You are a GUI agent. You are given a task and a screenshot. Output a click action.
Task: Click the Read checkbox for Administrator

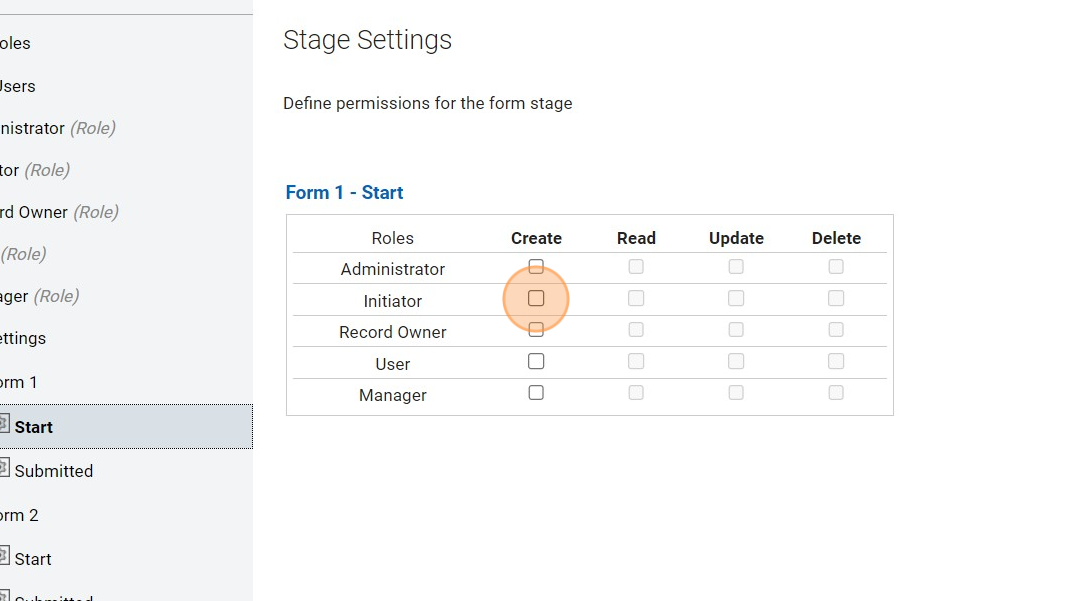(x=636, y=267)
